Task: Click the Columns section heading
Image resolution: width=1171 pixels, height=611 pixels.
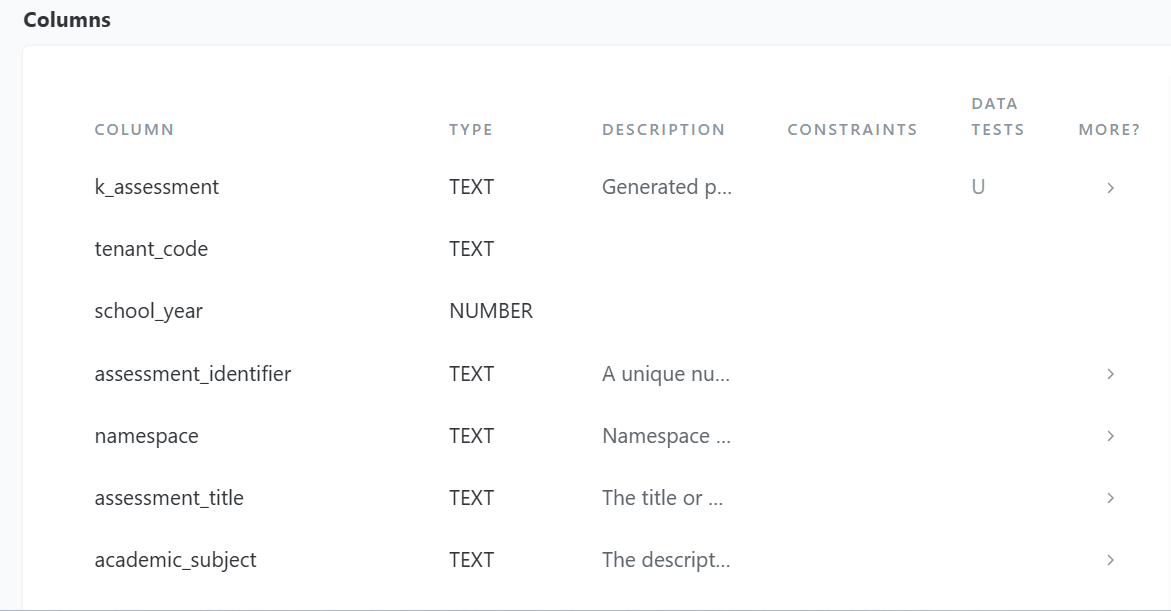Action: click(x=66, y=19)
